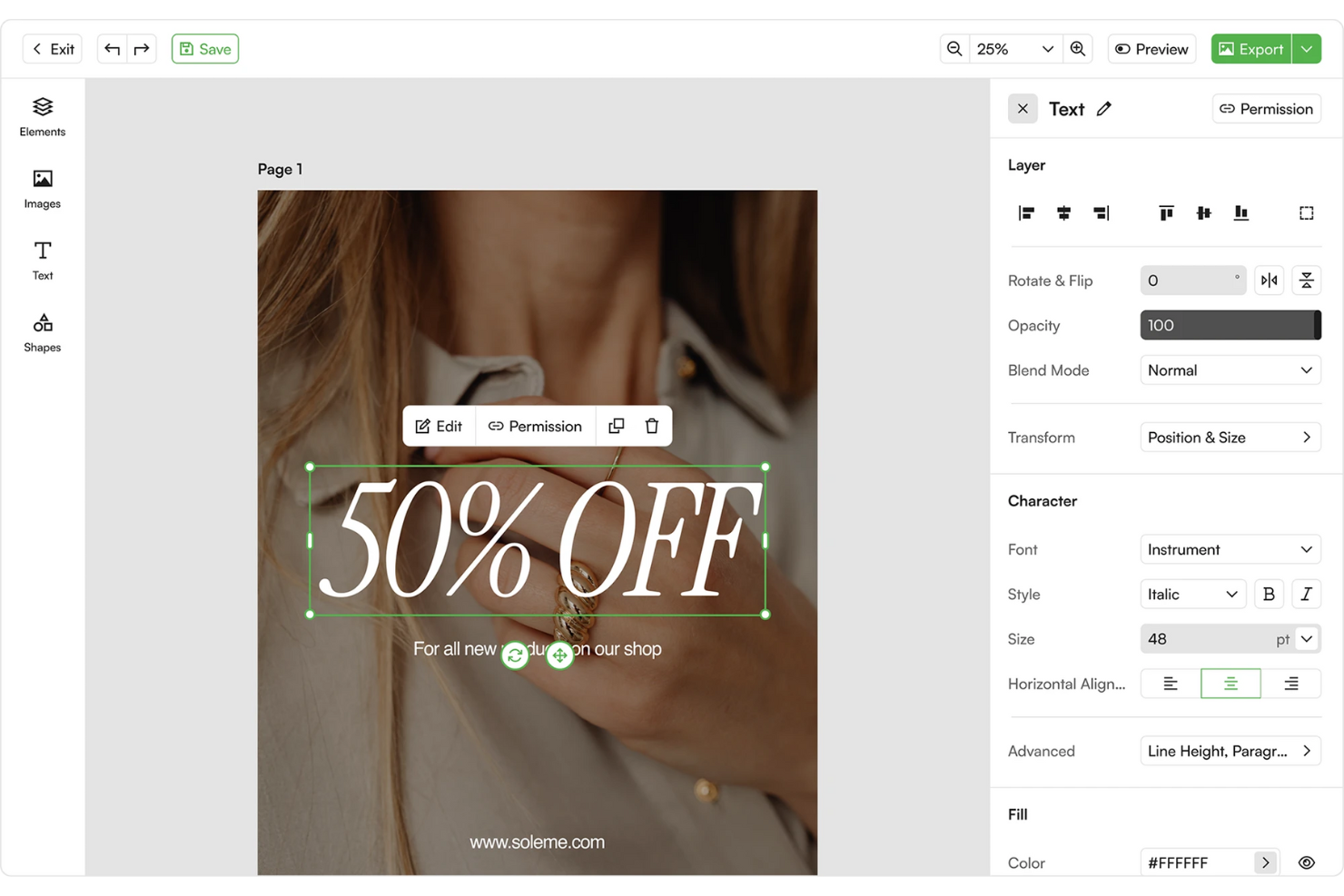Click Permission button in the Text panel header
1344x896 pixels.
[1267, 109]
